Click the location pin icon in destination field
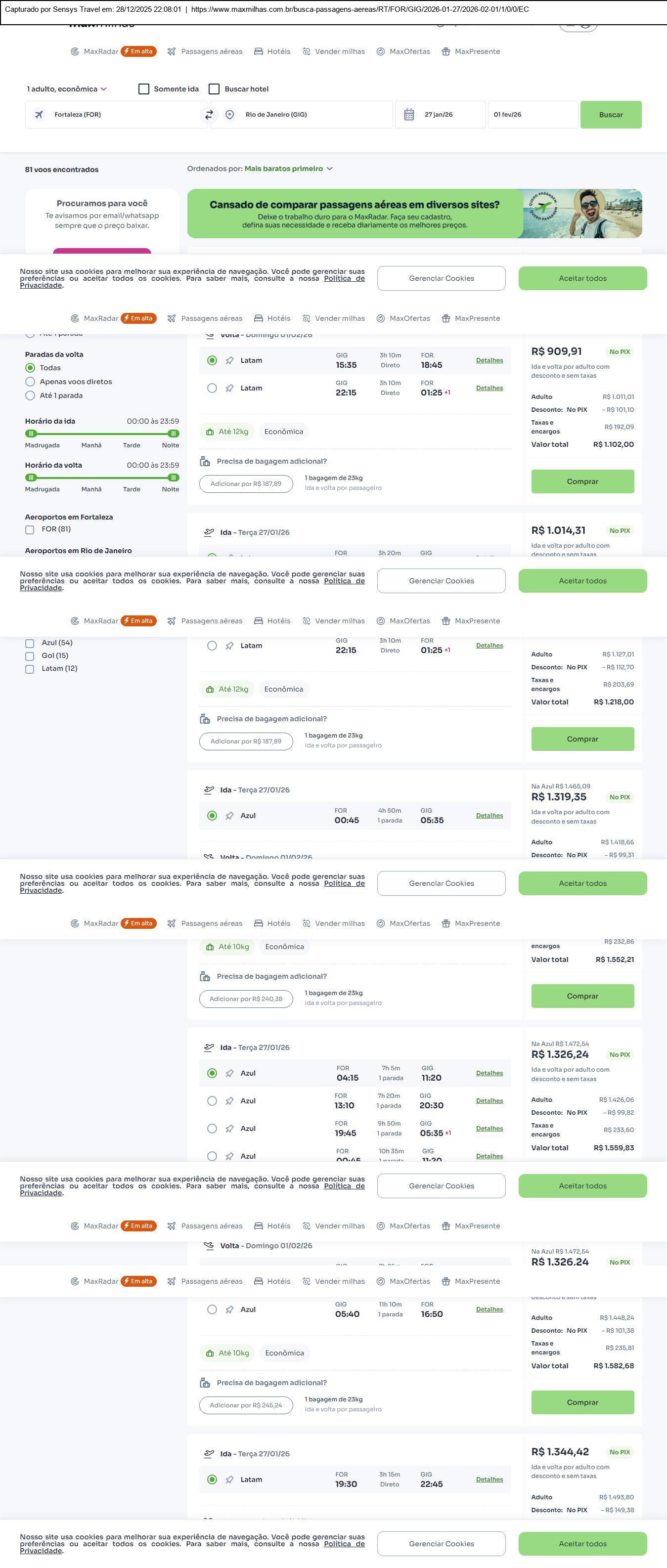Screen dimensions: 667x1568 coord(229,114)
